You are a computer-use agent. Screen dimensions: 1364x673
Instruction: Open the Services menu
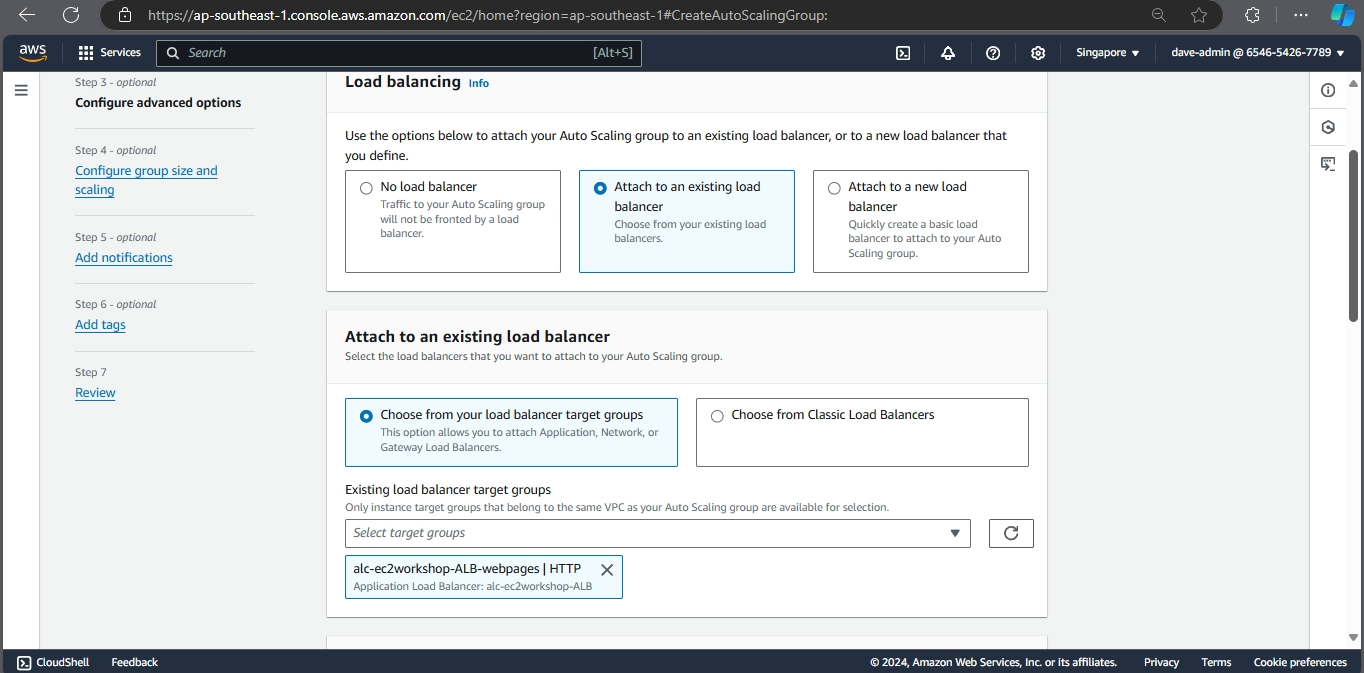[x=110, y=53]
